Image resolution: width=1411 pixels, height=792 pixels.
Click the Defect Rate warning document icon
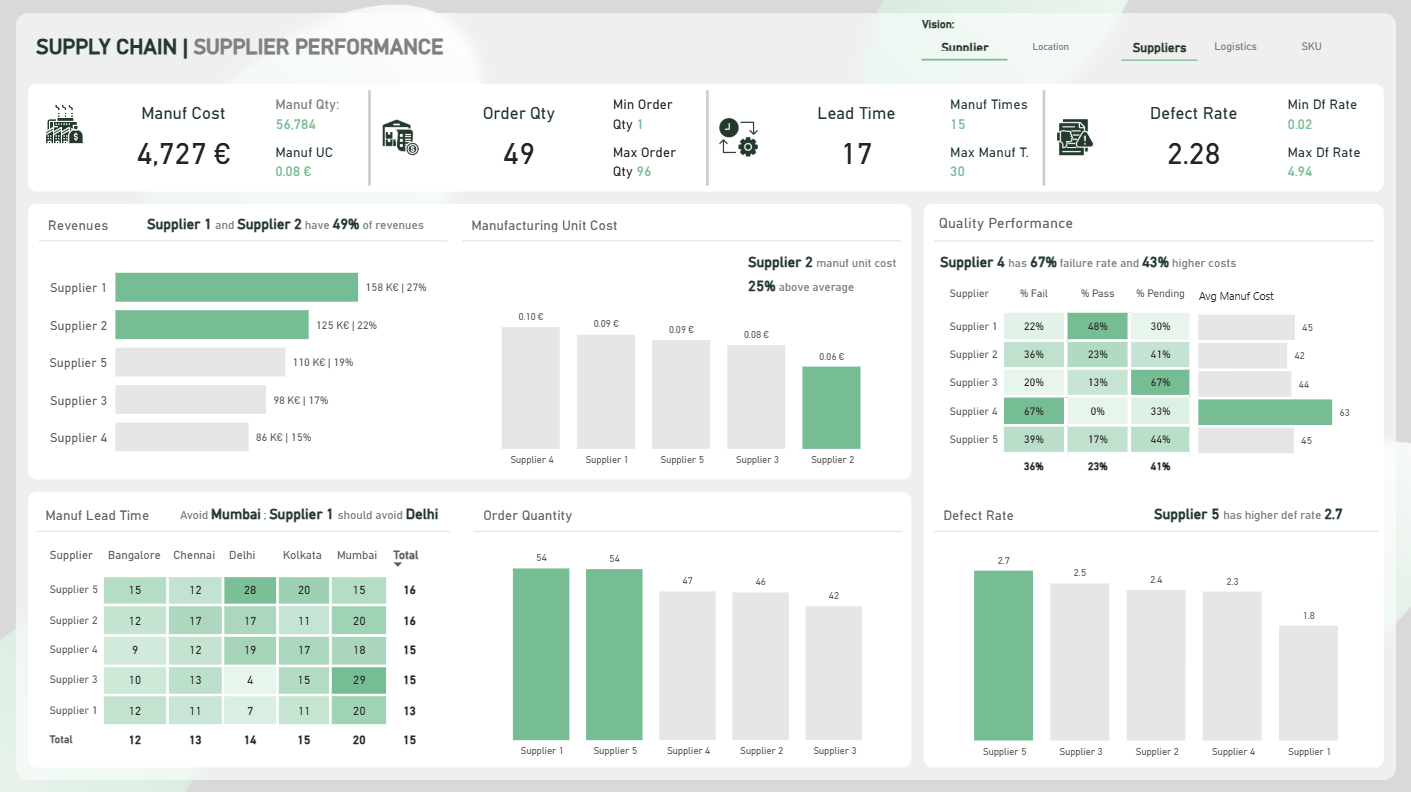[1075, 136]
